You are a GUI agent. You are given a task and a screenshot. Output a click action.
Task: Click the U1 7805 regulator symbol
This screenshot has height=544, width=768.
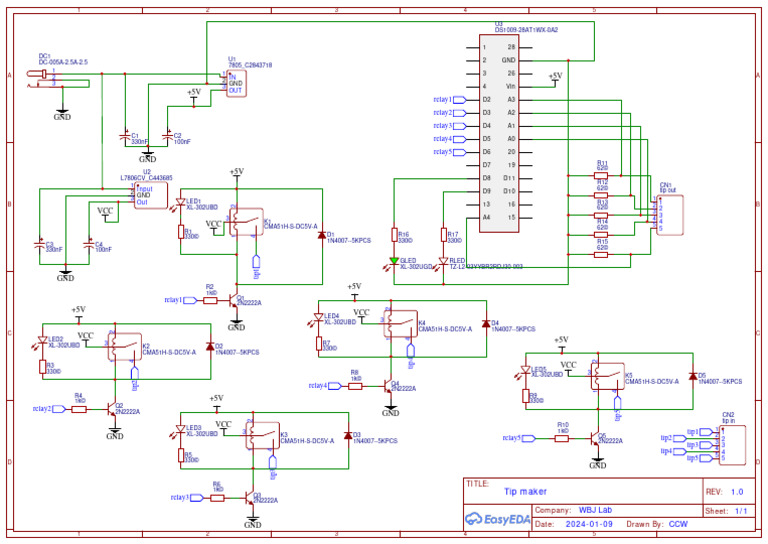pyautogui.click(x=236, y=84)
